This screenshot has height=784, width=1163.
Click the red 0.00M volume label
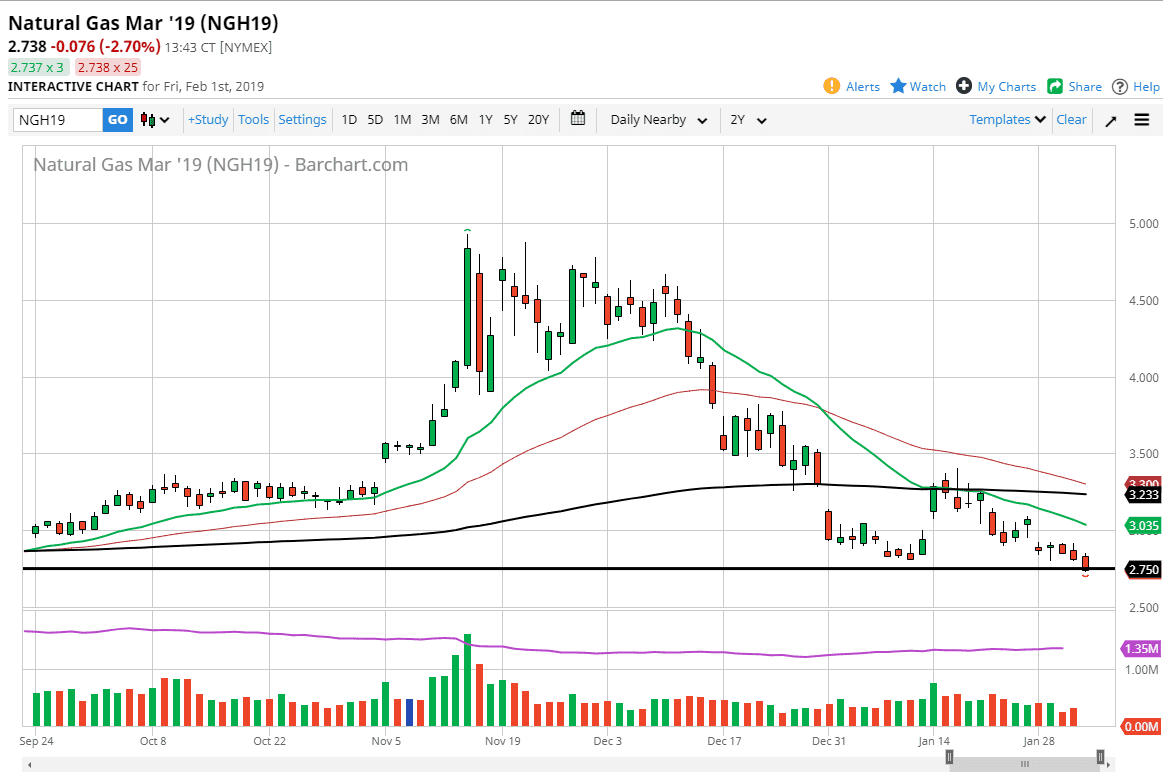click(x=1141, y=726)
